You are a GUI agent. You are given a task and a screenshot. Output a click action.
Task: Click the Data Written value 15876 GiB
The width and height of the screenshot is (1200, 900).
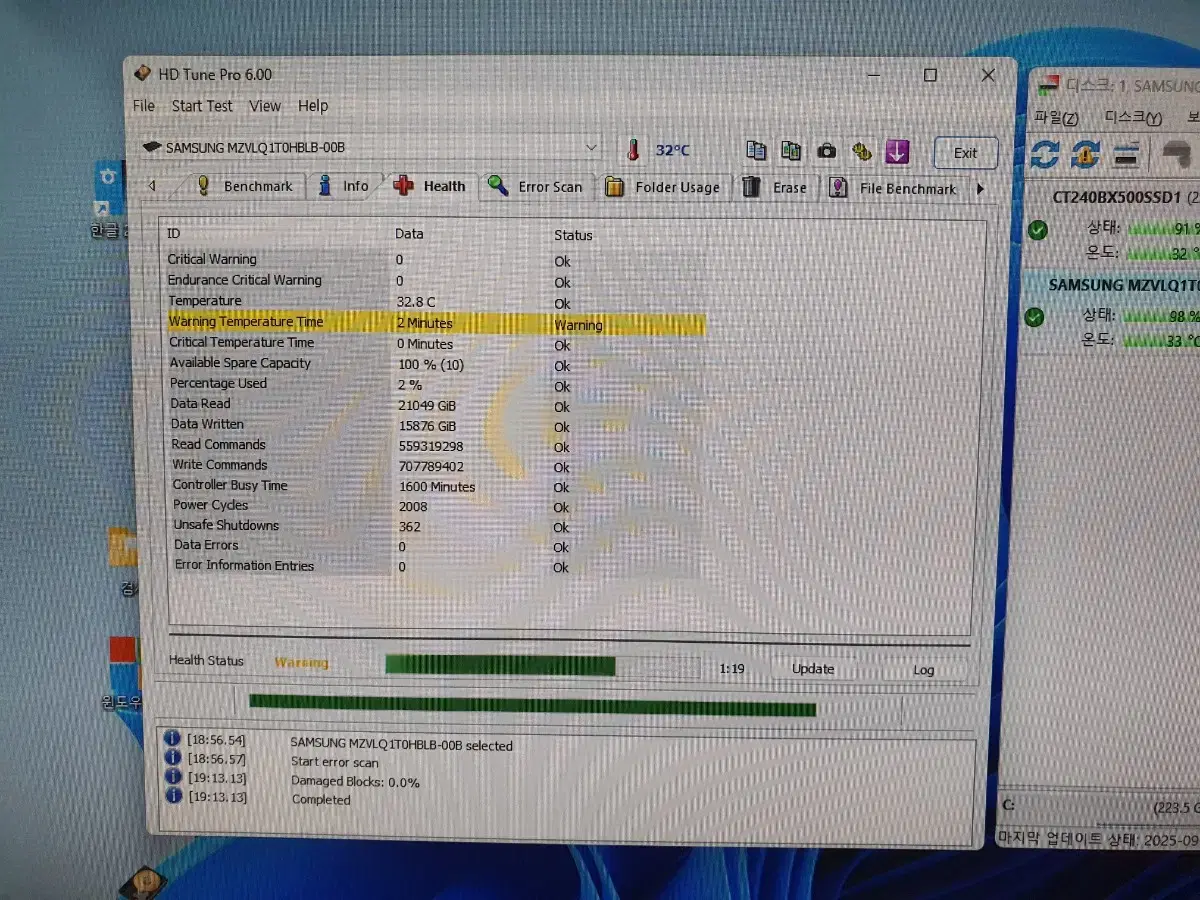tap(427, 425)
